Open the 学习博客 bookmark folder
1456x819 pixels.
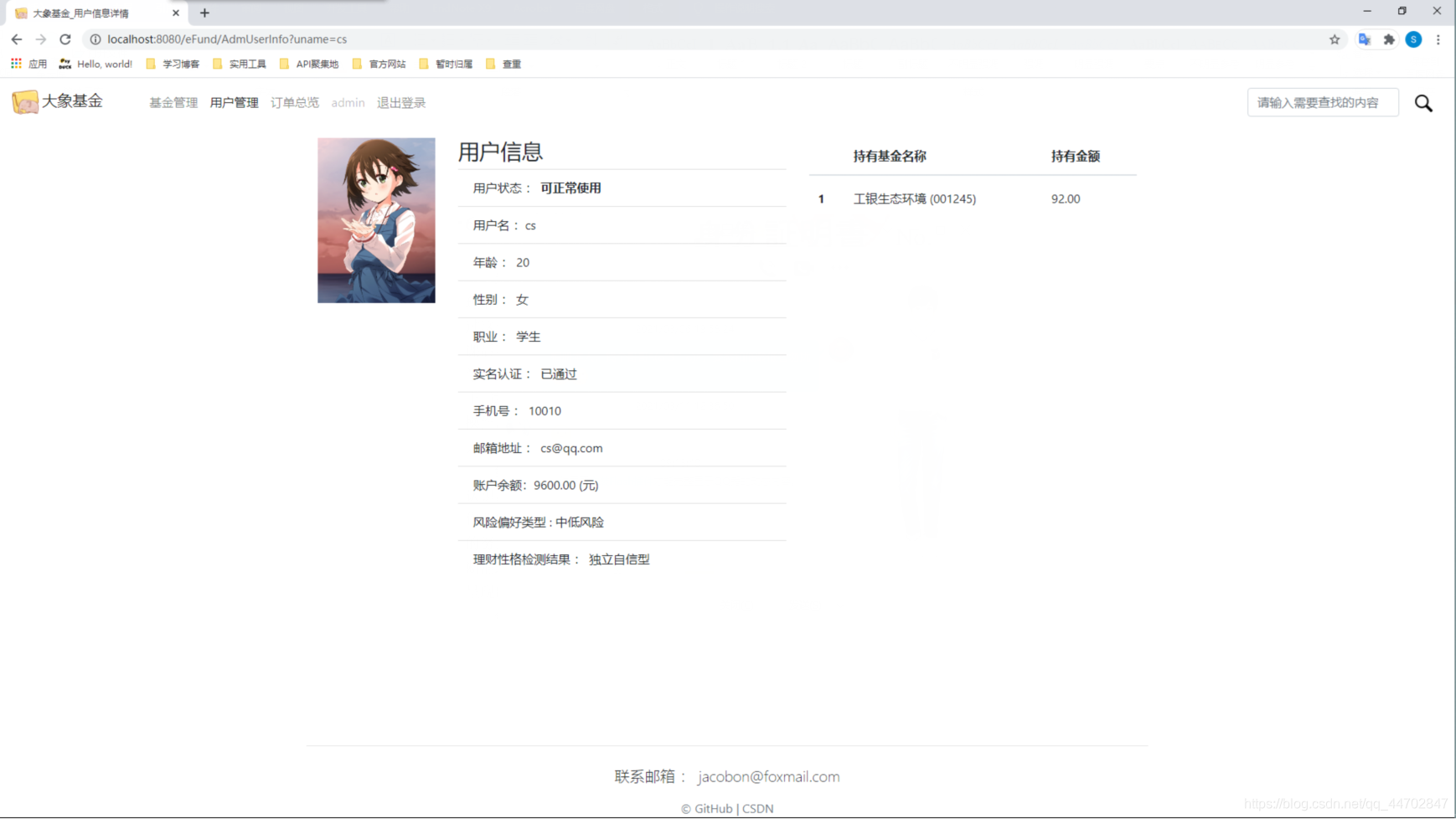click(173, 64)
